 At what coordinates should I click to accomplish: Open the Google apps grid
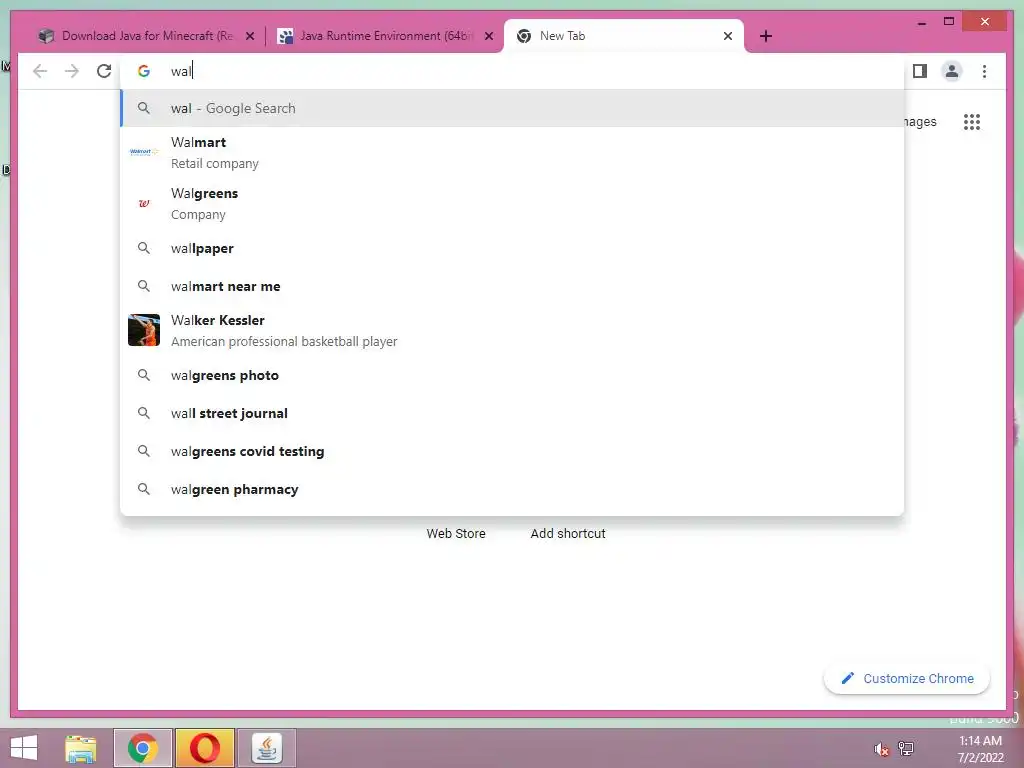(972, 121)
